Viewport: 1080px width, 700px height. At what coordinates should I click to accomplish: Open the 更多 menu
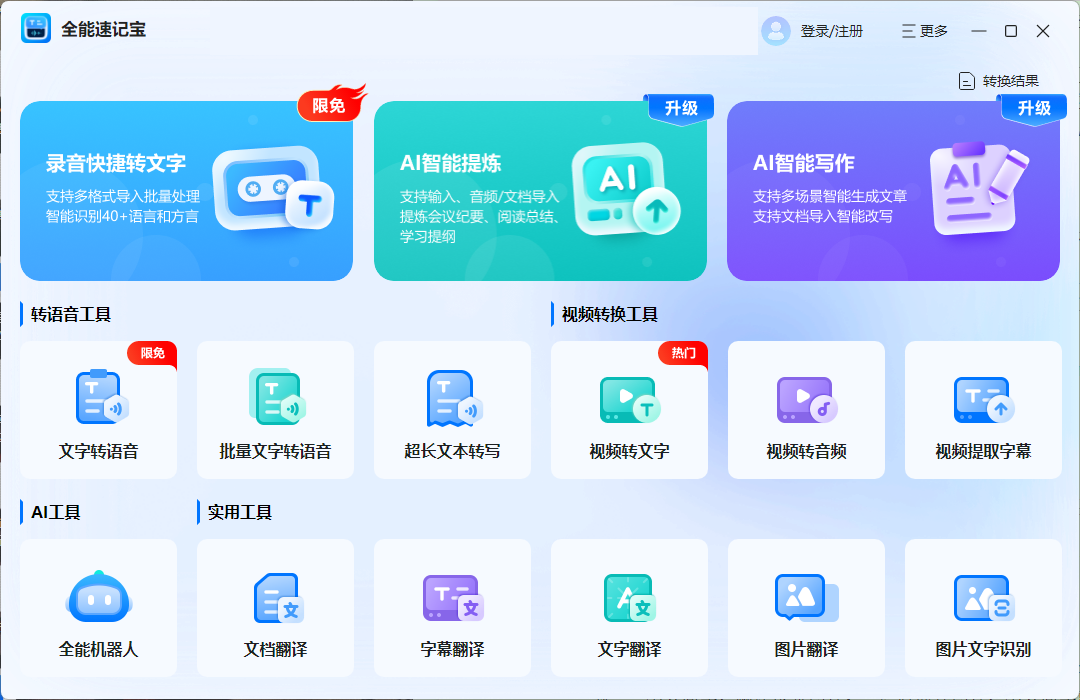coord(925,31)
